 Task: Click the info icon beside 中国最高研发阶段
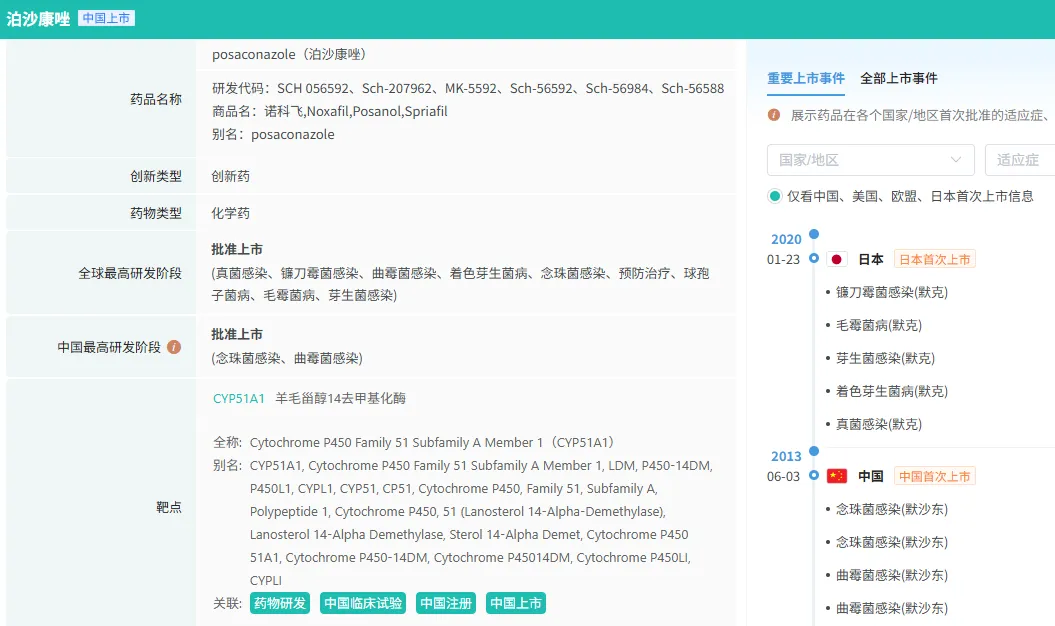(x=174, y=347)
